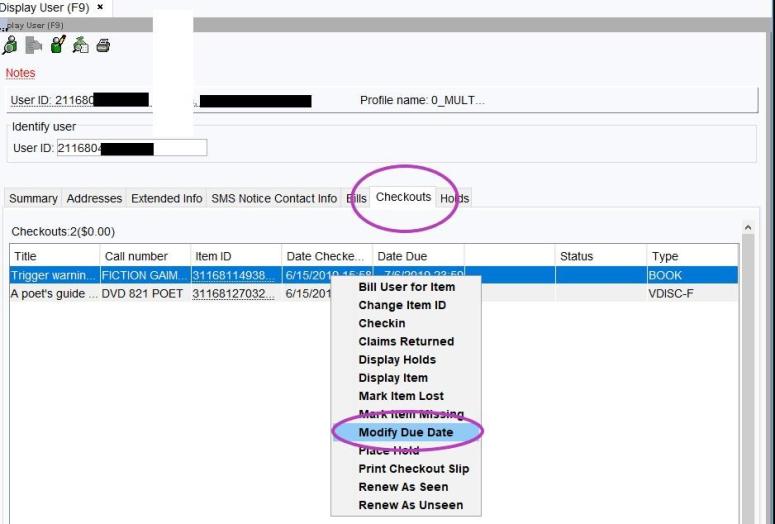Click the scrollbar up arrow

tap(748, 227)
